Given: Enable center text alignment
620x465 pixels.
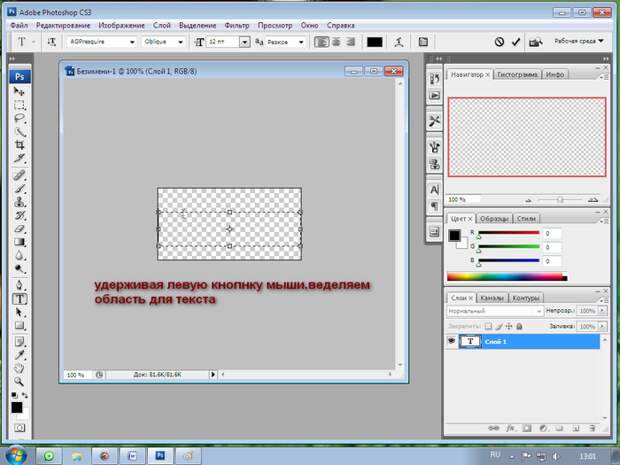Looking at the screenshot, I should point(336,42).
